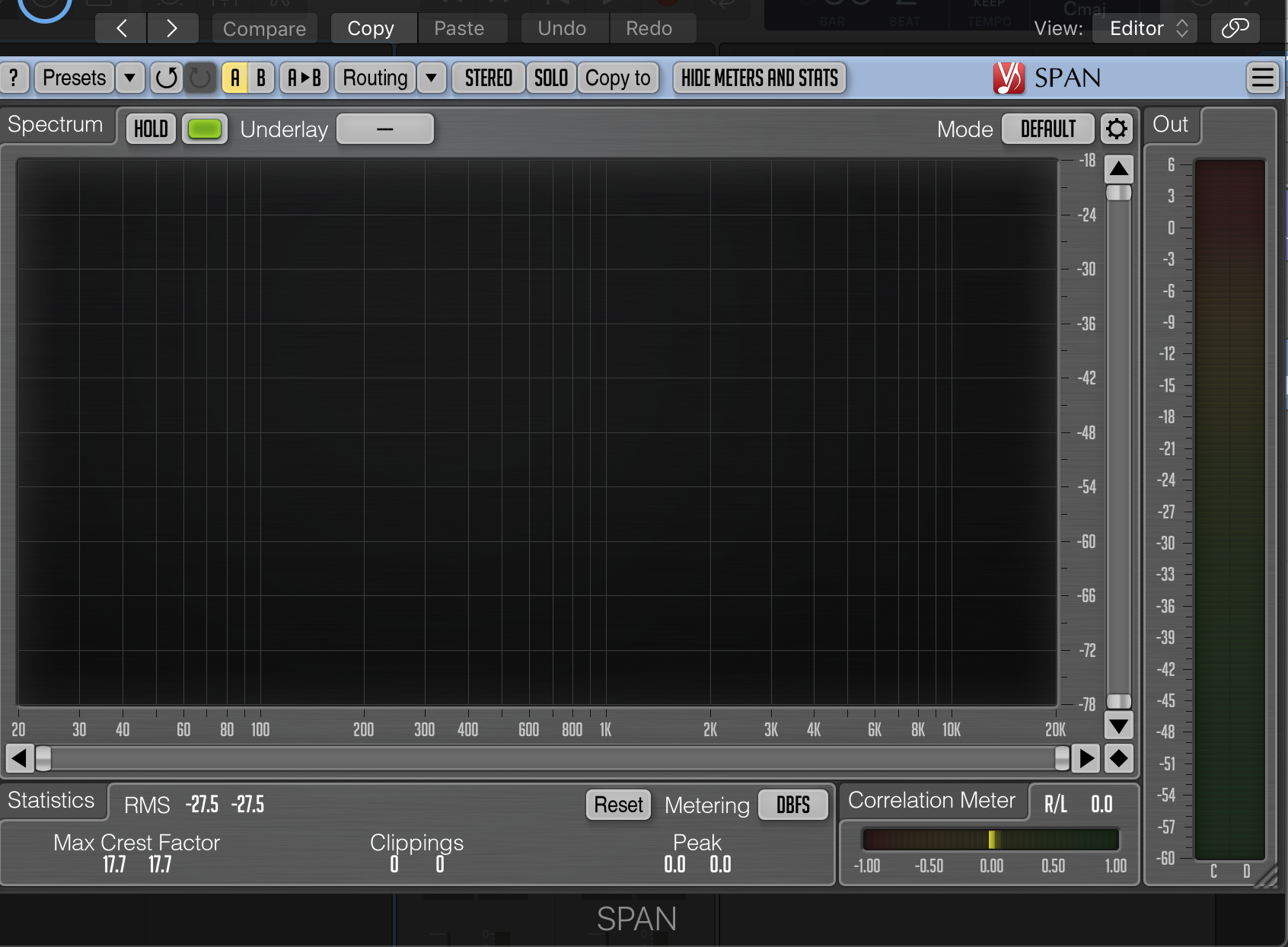This screenshot has width=1288, height=947.
Task: Toggle the green spectrum enable button
Action: coord(204,129)
